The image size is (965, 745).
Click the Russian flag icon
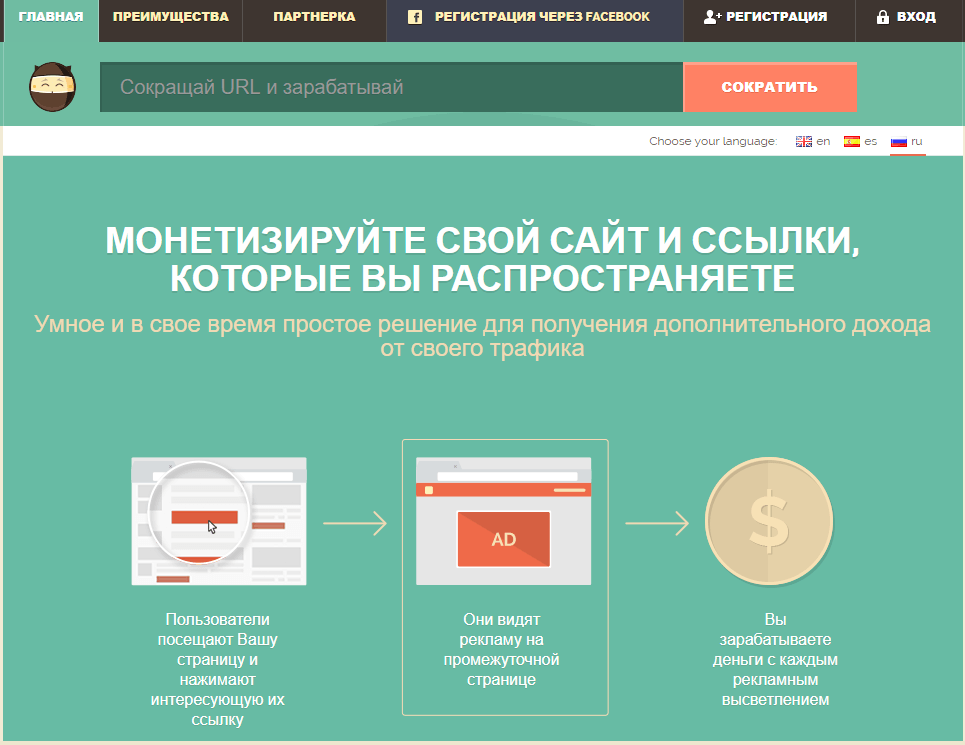tap(898, 142)
